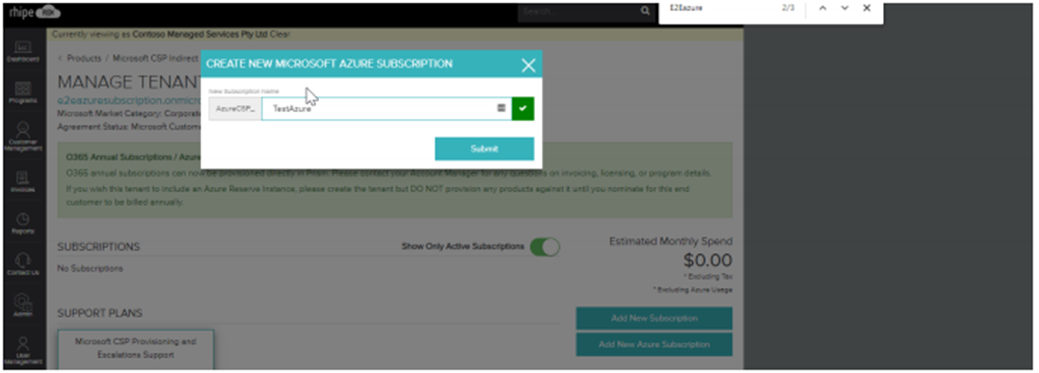Click the Estimated Monthly Spend label

pos(671,241)
